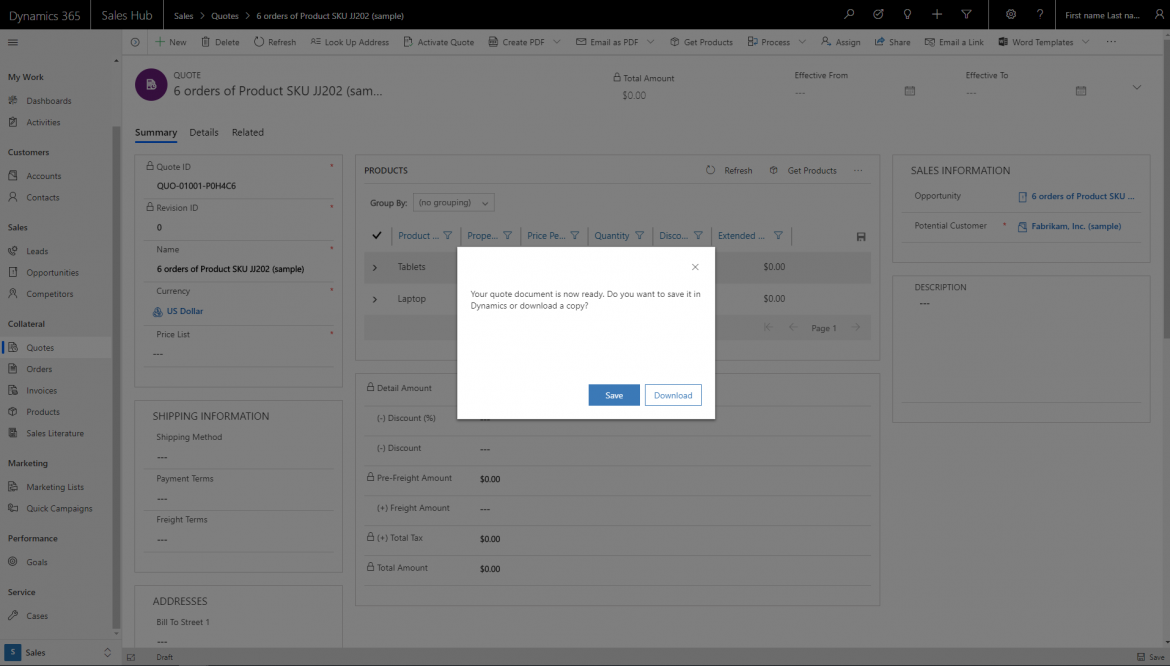The width and height of the screenshot is (1170, 666).
Task: Open Activities in the sidebar
Action: [43, 122]
